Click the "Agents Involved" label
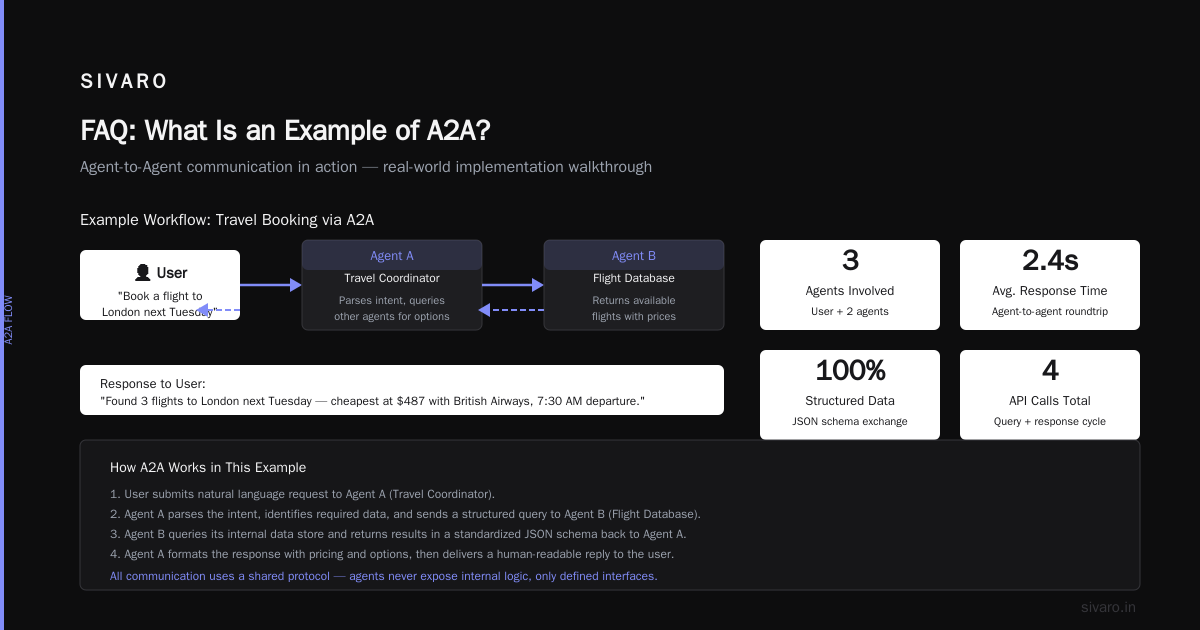This screenshot has width=1200, height=630. 850,291
